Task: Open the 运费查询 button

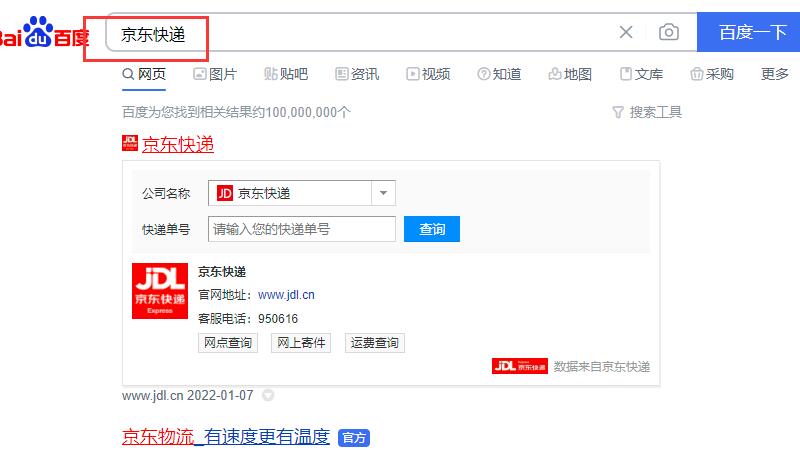Action: 375,343
